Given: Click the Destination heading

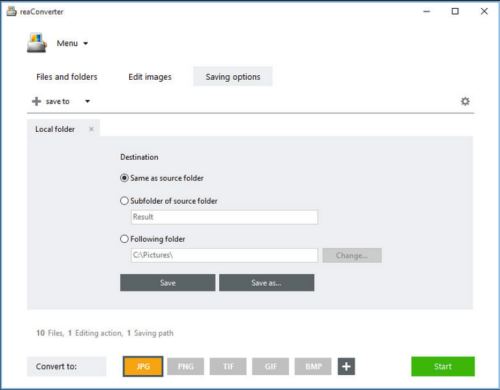Looking at the screenshot, I should (139, 157).
